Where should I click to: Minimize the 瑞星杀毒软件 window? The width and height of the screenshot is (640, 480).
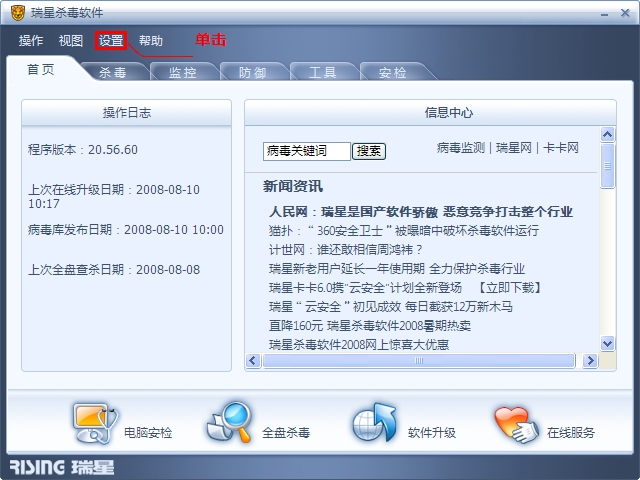tap(604, 14)
